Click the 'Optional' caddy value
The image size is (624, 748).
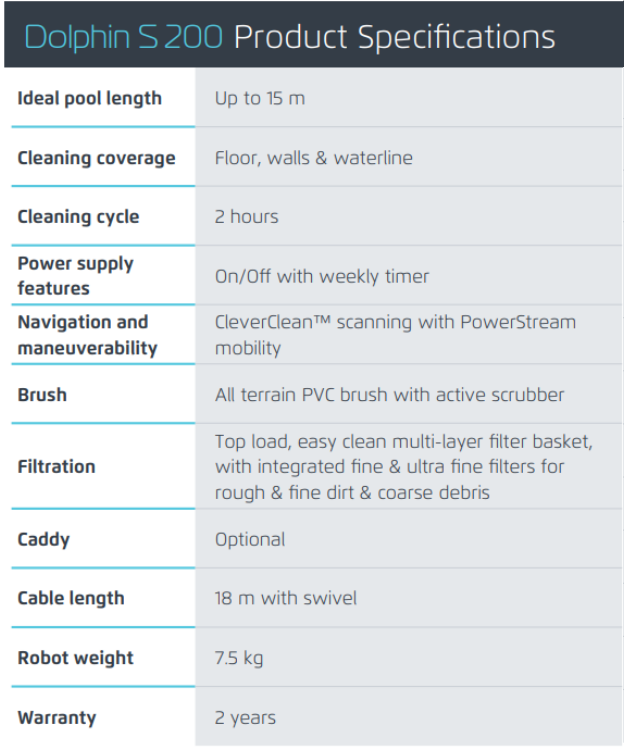point(250,539)
